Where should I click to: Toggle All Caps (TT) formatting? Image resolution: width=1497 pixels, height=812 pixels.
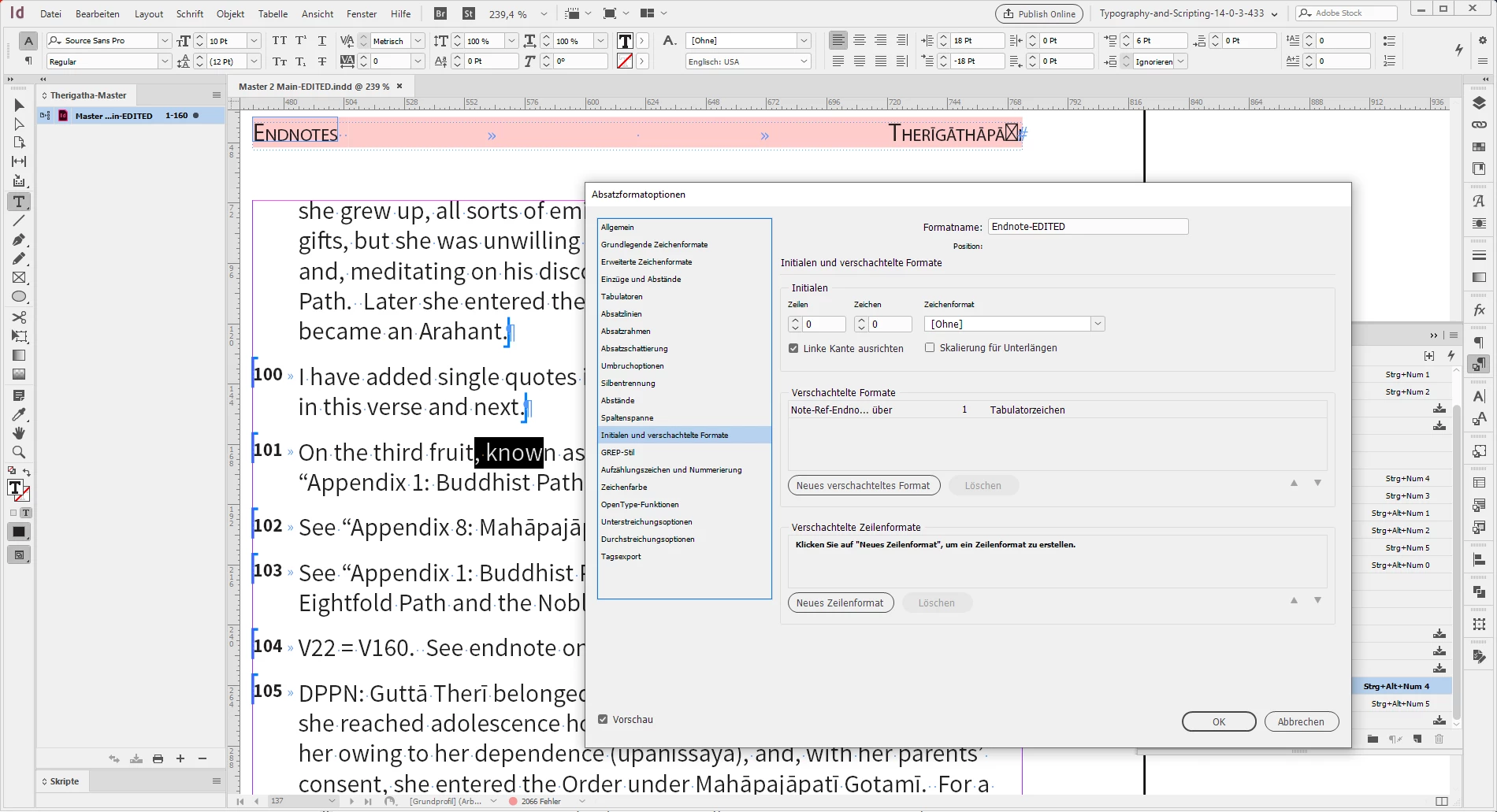pos(280,40)
